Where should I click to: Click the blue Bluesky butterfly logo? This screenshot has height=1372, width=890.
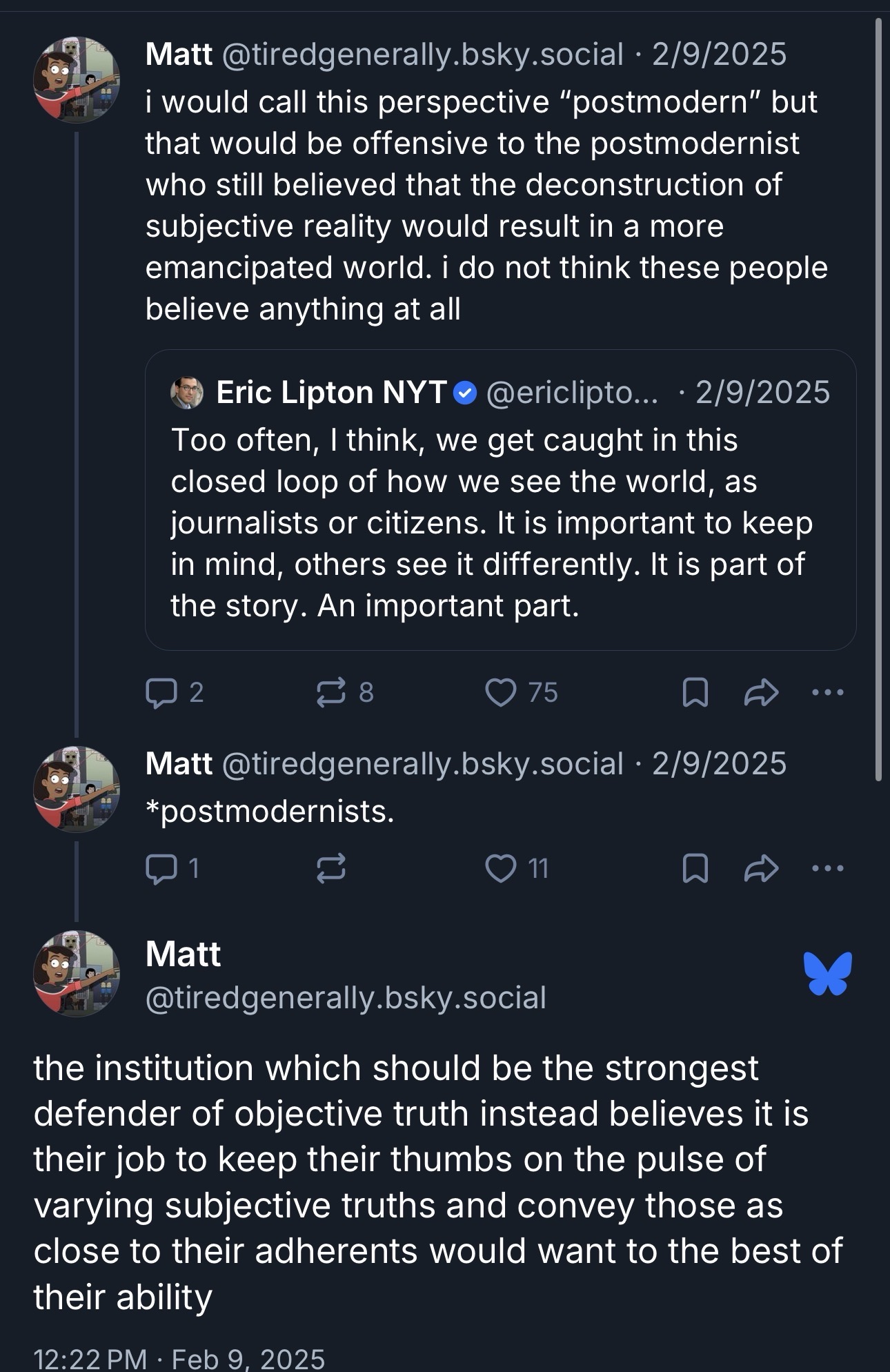click(828, 974)
